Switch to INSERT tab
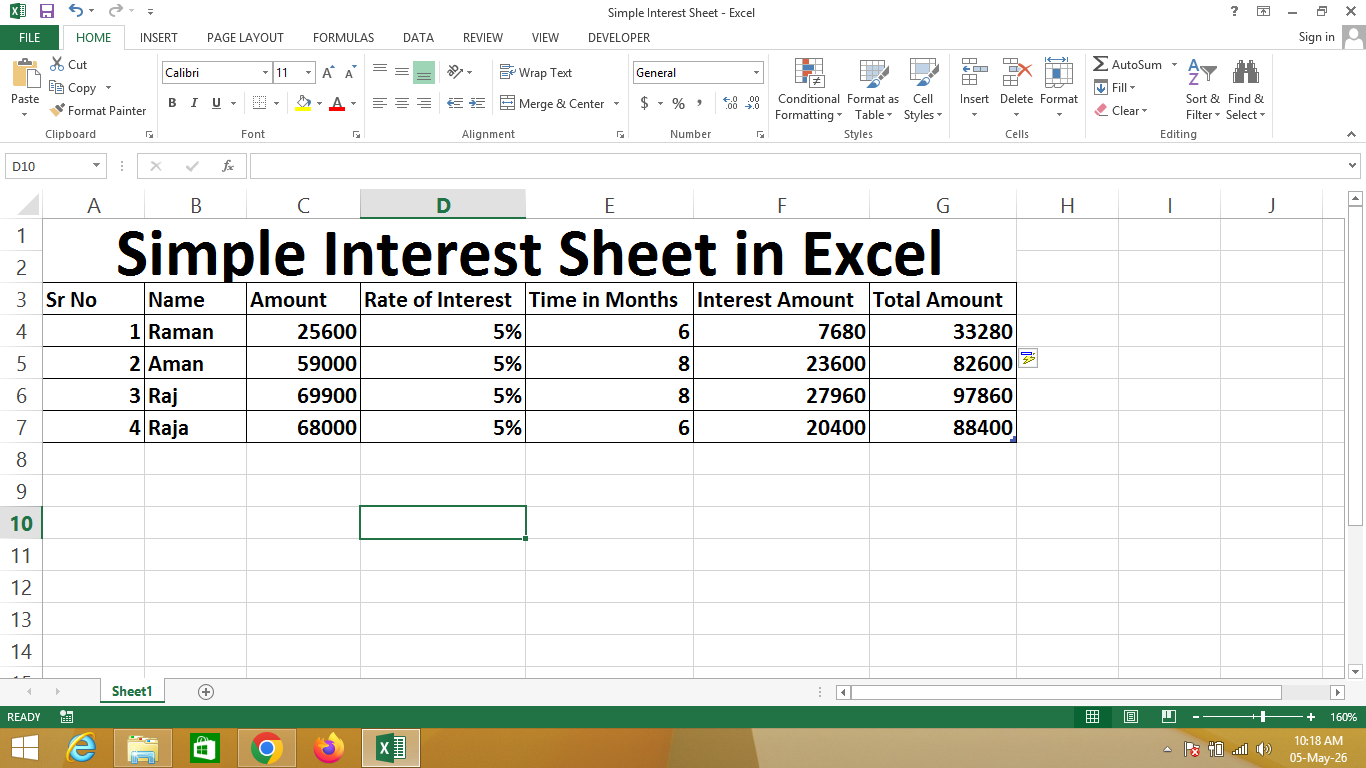The image size is (1366, 768). tap(158, 37)
